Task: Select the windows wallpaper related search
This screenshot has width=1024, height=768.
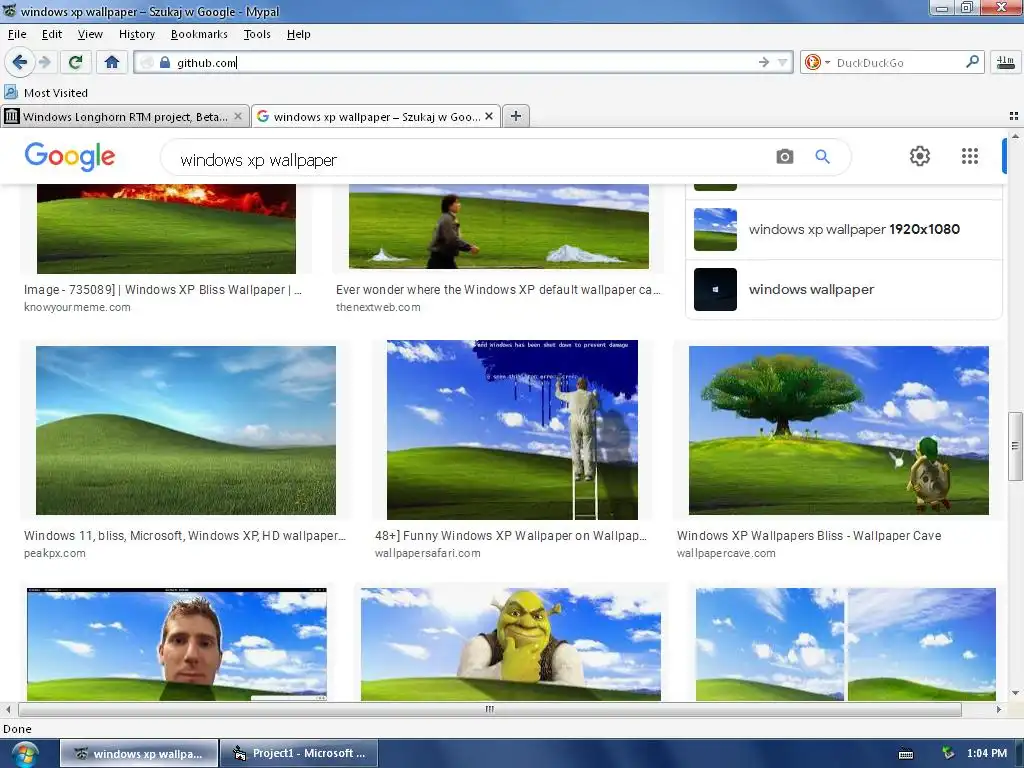Action: pos(844,289)
